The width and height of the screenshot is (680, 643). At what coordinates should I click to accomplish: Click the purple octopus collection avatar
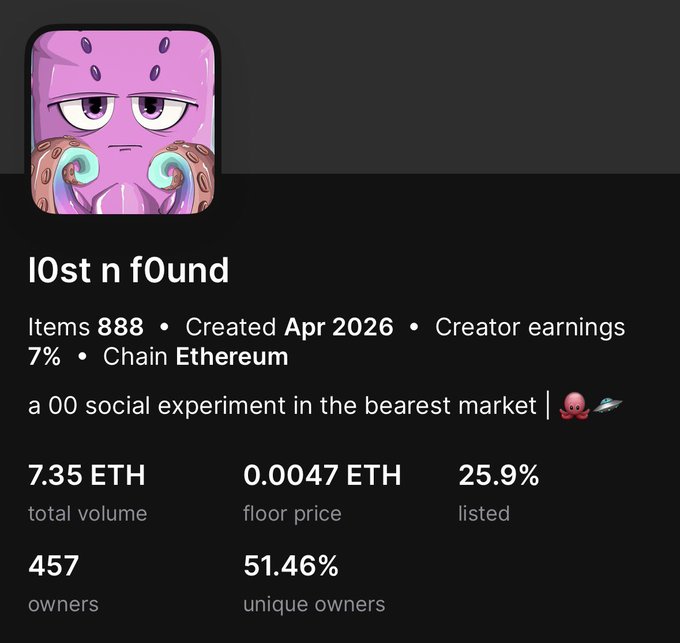point(123,122)
